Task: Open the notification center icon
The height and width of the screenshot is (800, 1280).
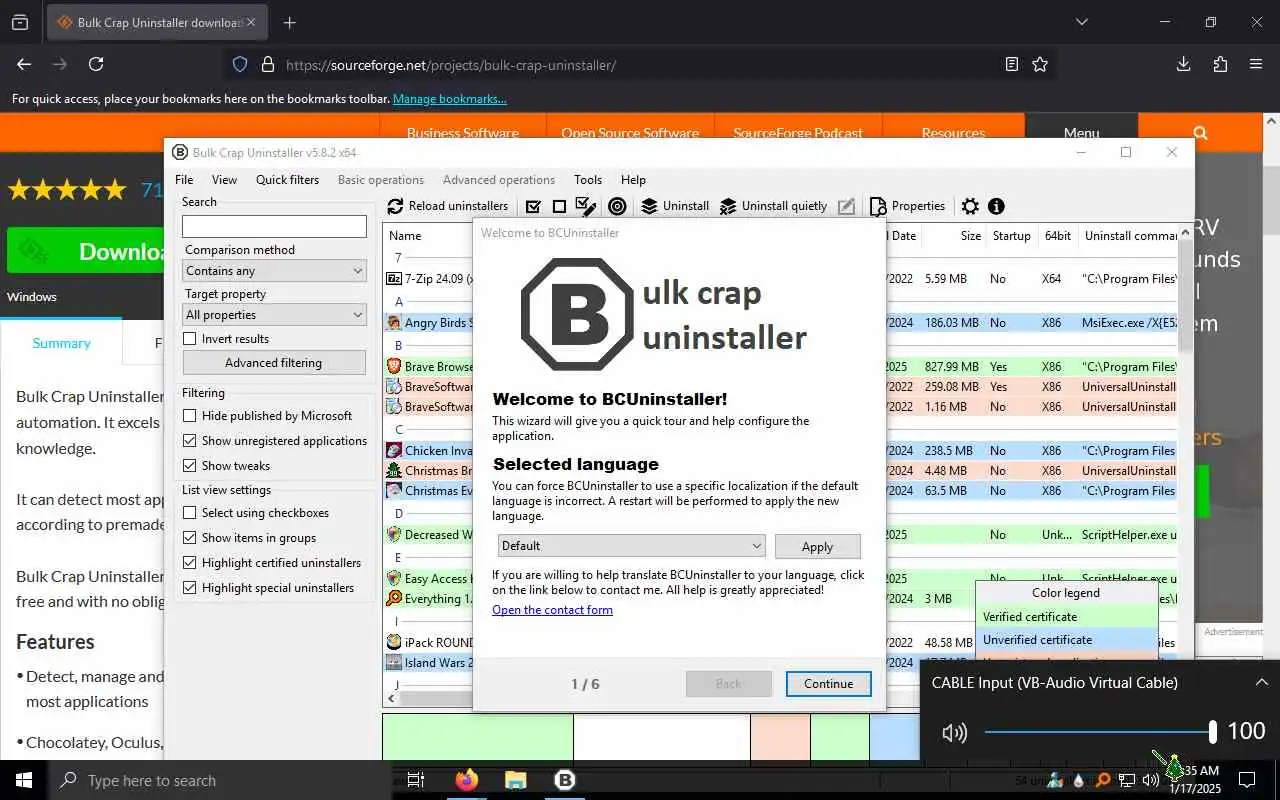Action: tap(1247, 780)
